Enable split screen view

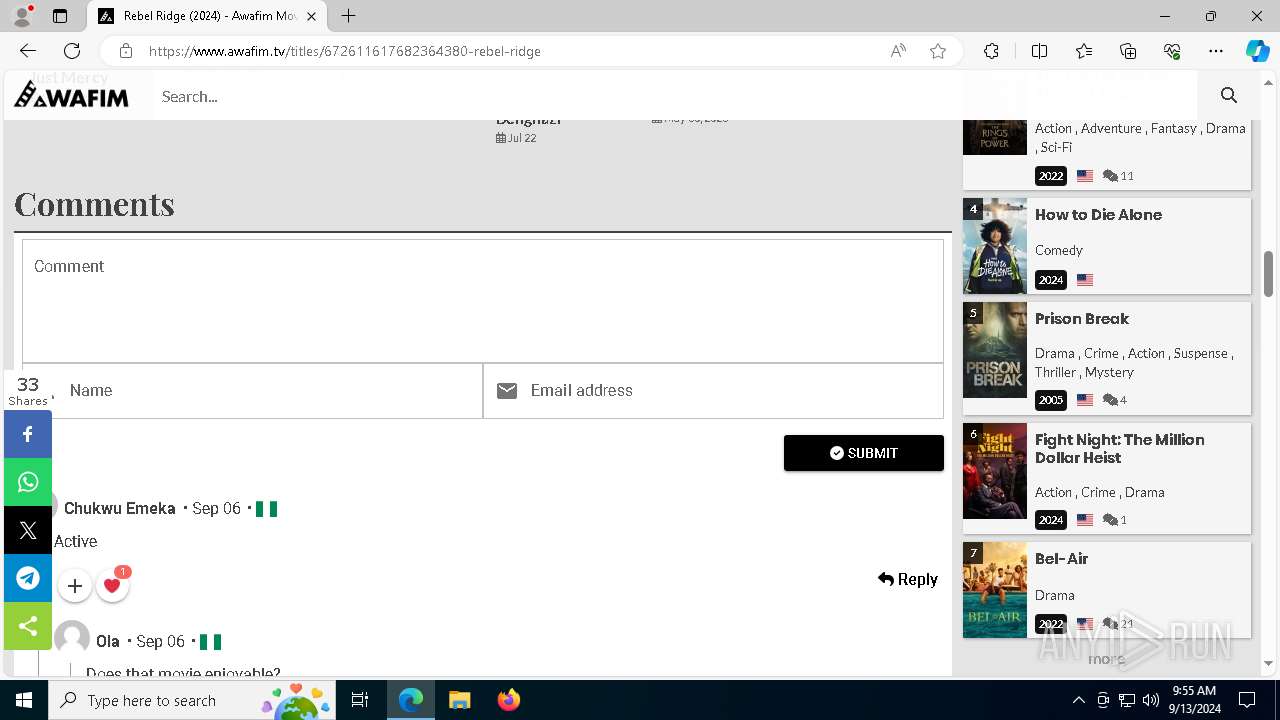pos(1039,51)
